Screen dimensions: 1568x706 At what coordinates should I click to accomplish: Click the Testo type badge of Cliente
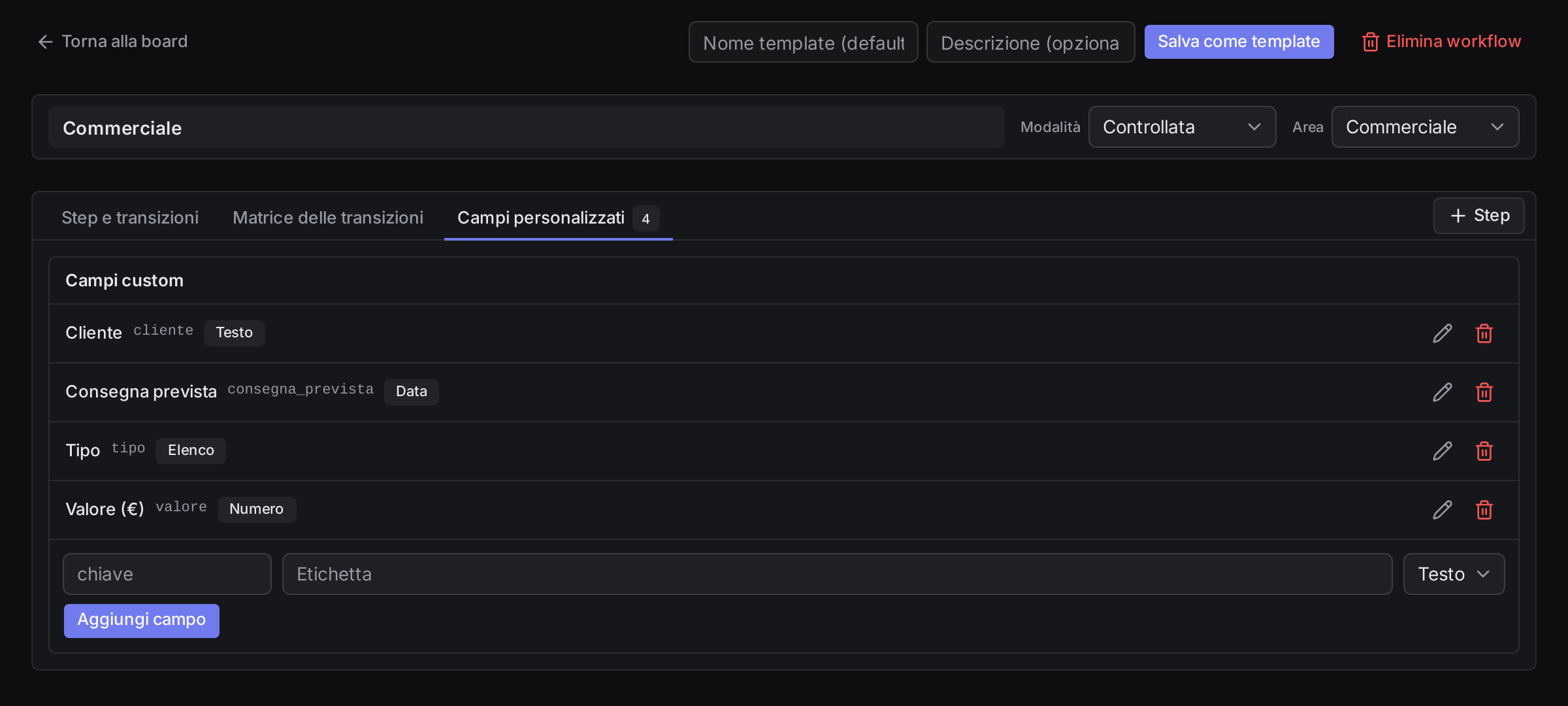(234, 333)
